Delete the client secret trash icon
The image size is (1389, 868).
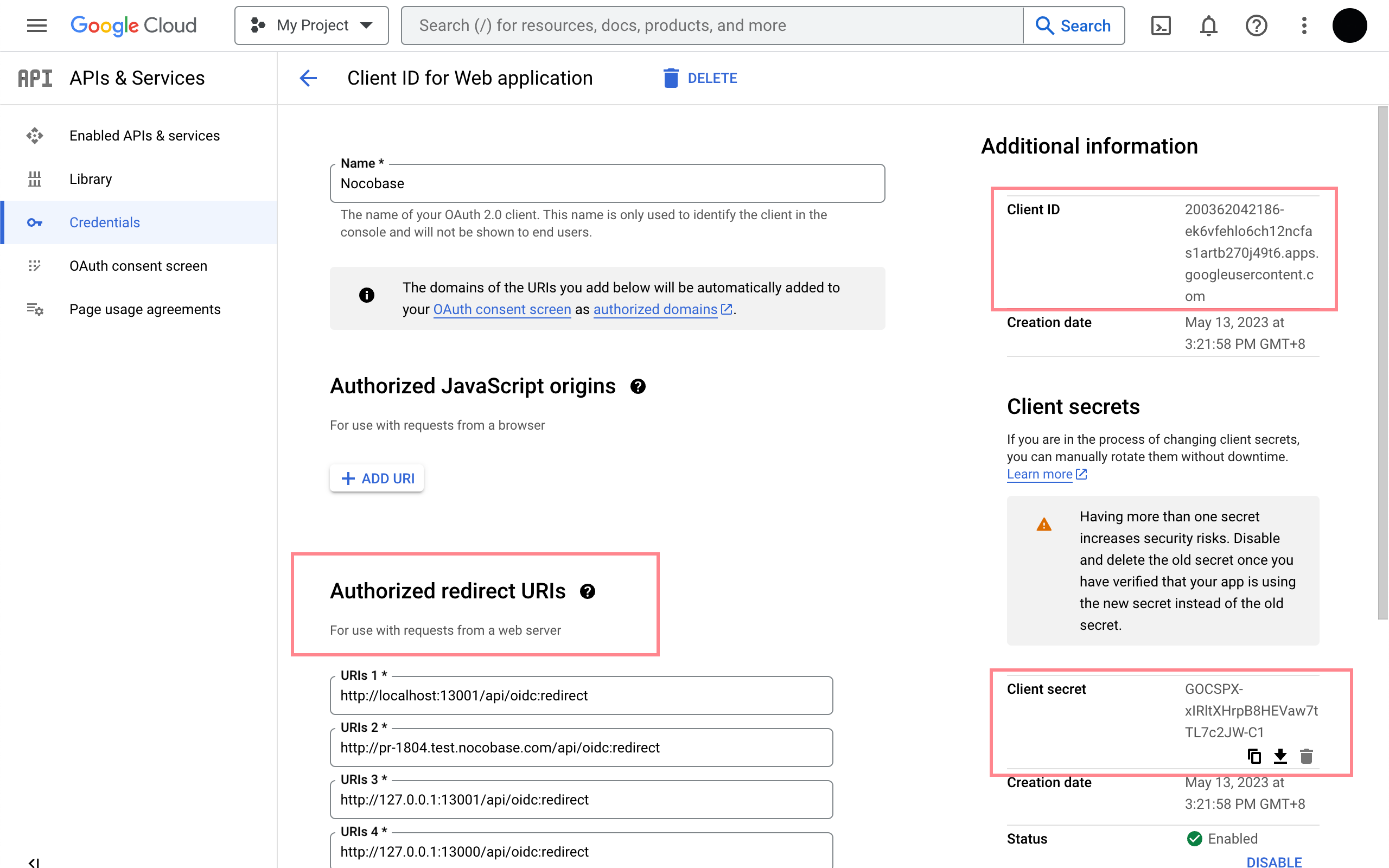coord(1307,756)
